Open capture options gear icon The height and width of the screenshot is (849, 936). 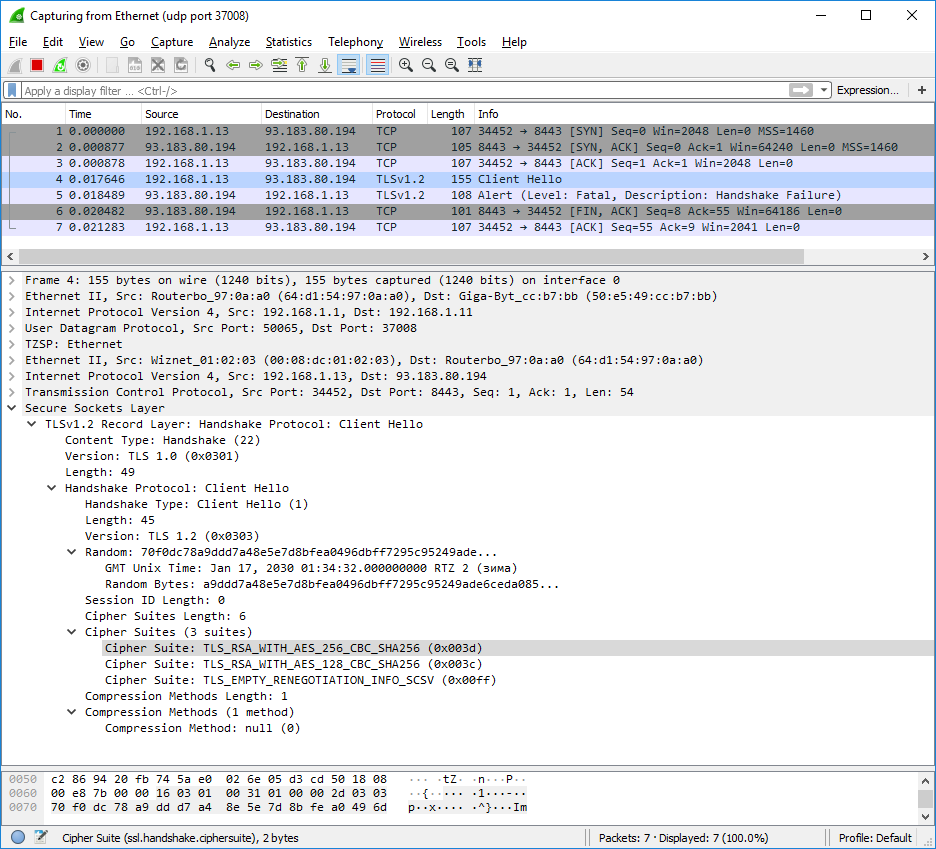click(x=83, y=65)
